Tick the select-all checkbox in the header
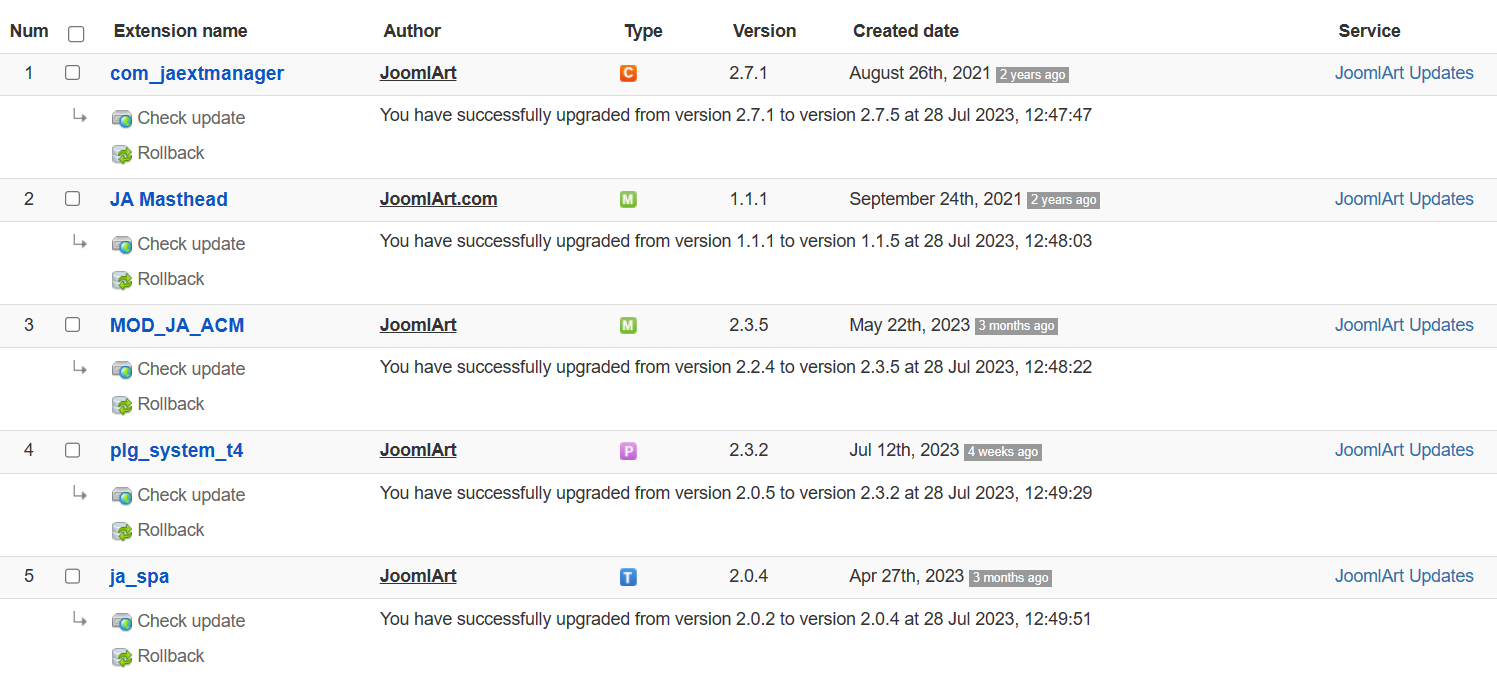The height and width of the screenshot is (677, 1497). point(76,34)
